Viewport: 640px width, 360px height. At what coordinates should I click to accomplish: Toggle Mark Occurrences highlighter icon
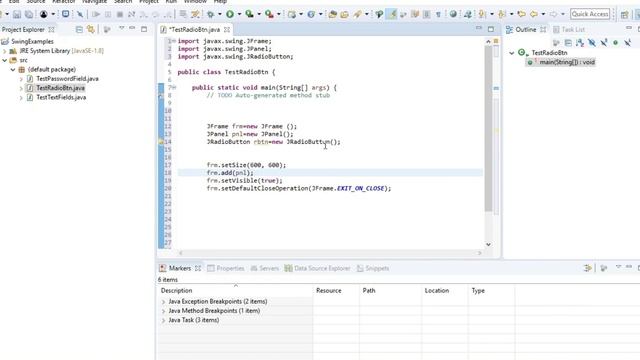pos(392,14)
